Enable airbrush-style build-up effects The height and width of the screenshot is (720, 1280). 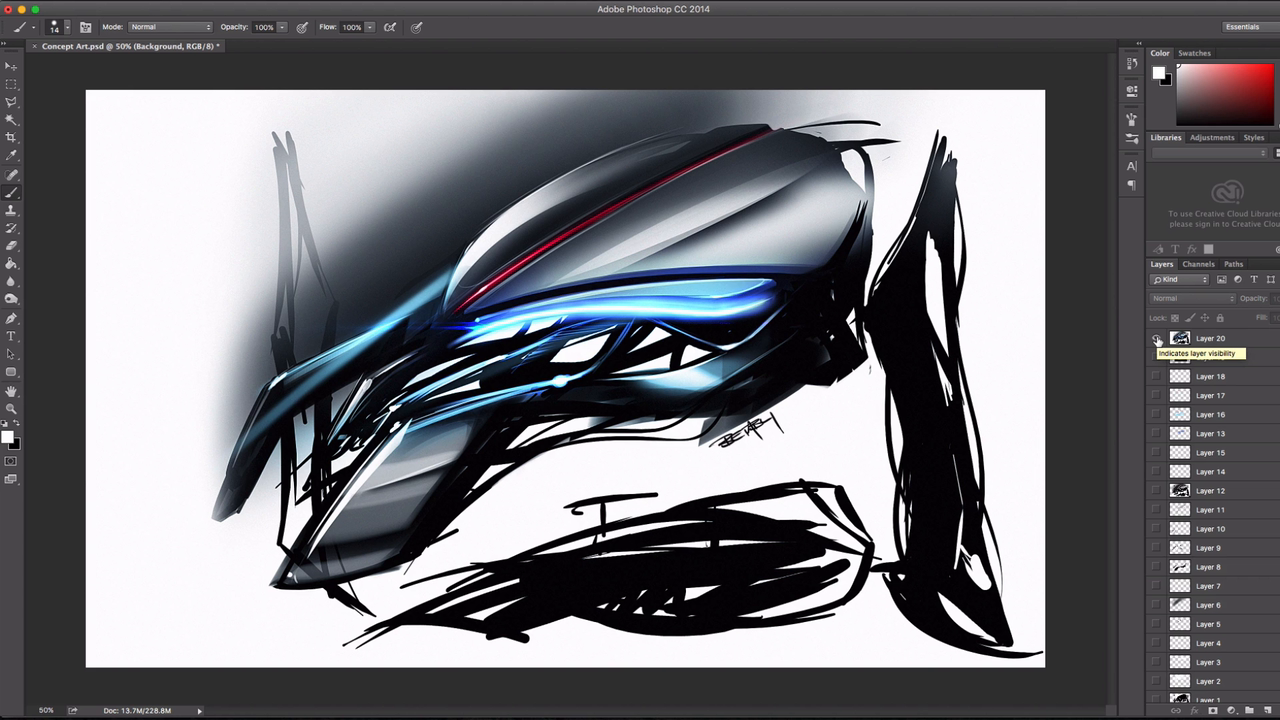pos(390,27)
